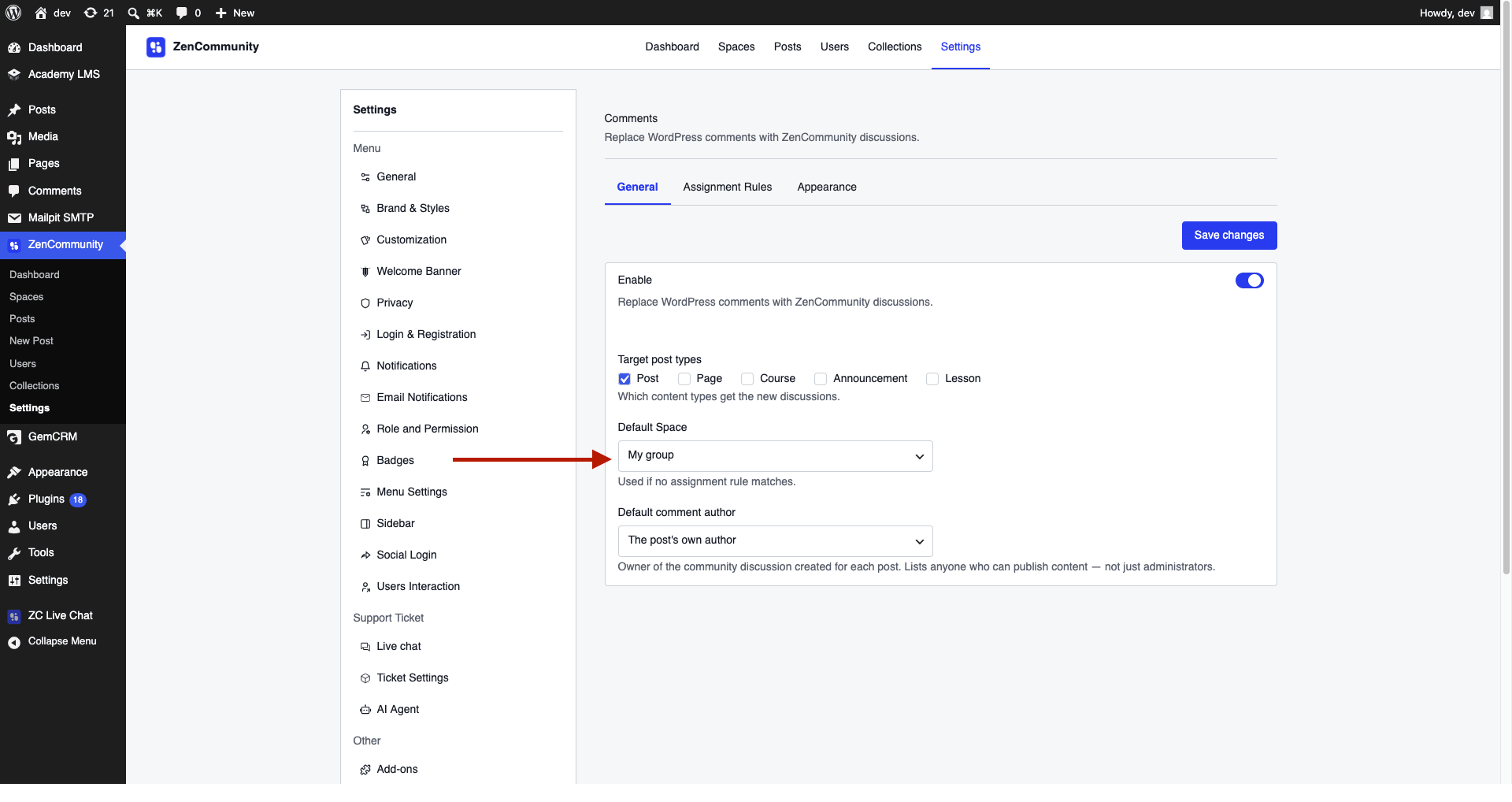The height and width of the screenshot is (802, 1512).
Task: Check the Course target type checkbox
Action: 747,379
